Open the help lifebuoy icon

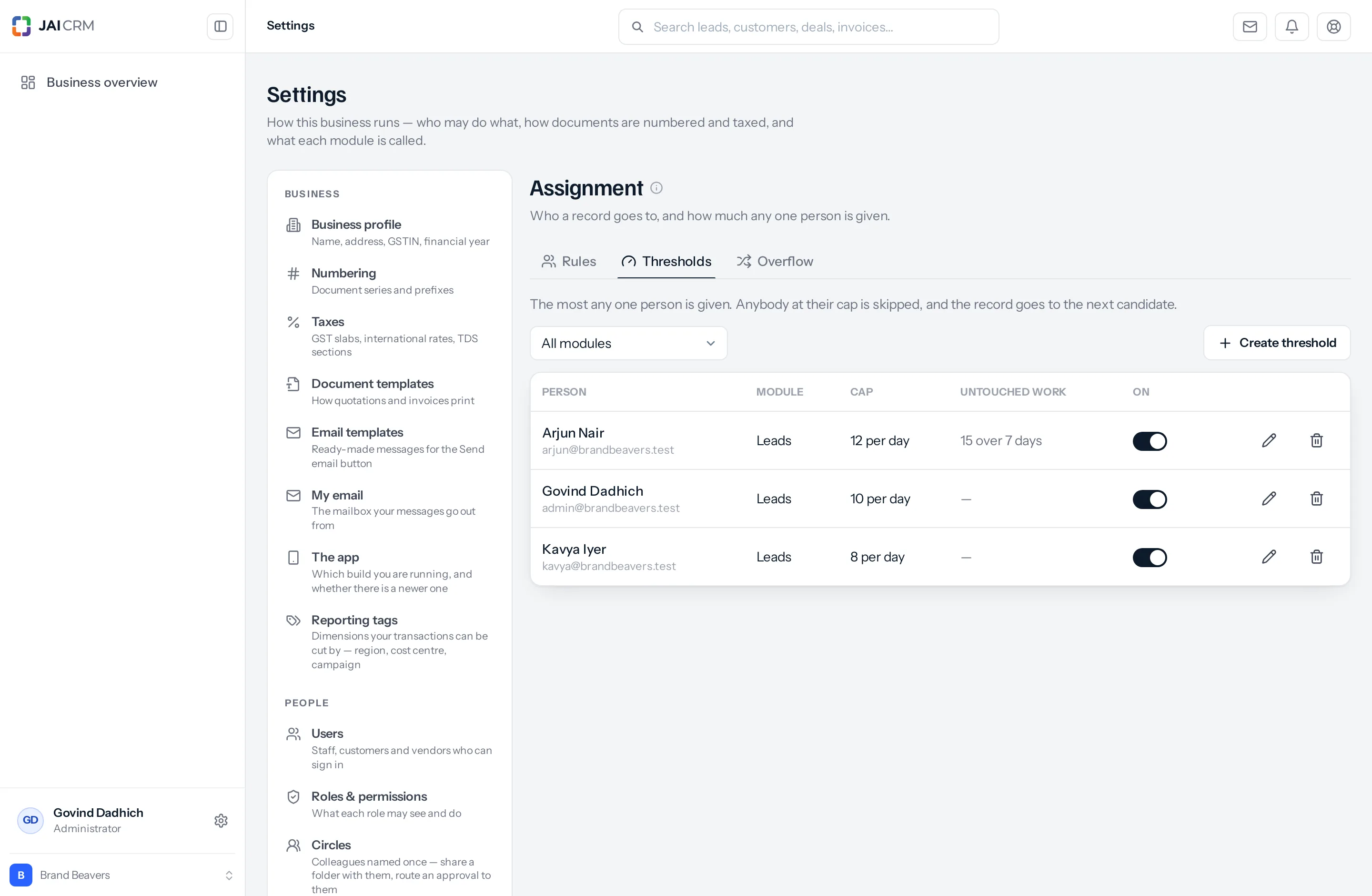click(x=1334, y=27)
